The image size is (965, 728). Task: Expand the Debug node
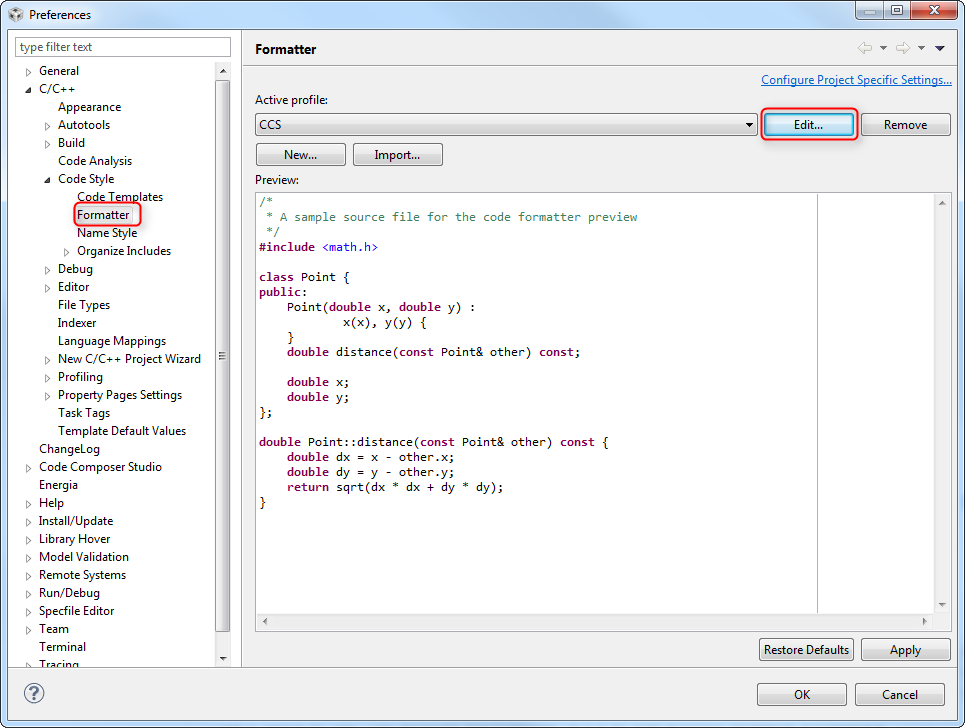pyautogui.click(x=47, y=270)
